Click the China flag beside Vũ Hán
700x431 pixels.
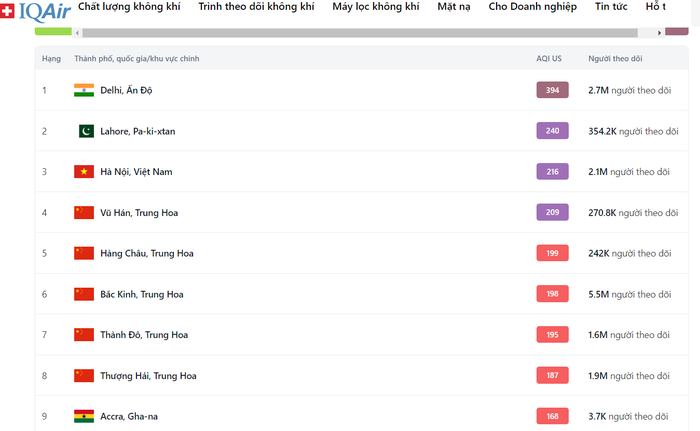pyautogui.click(x=84, y=213)
